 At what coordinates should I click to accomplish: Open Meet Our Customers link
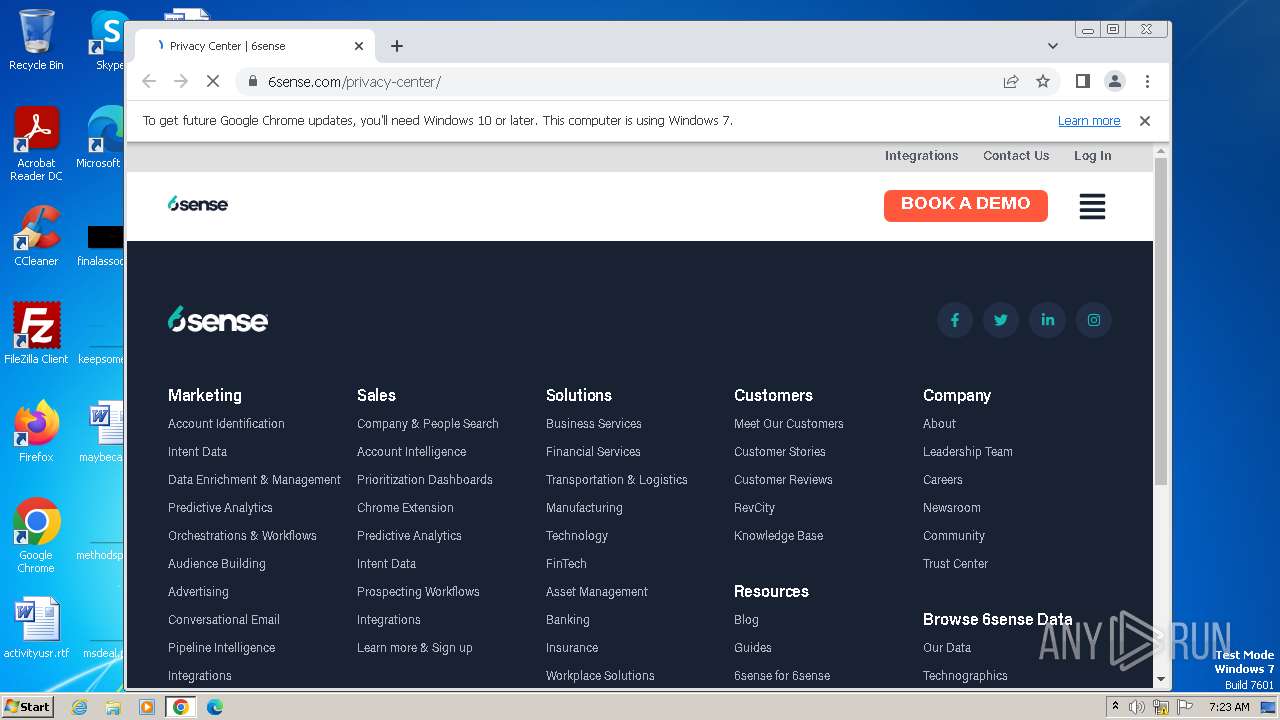click(789, 424)
